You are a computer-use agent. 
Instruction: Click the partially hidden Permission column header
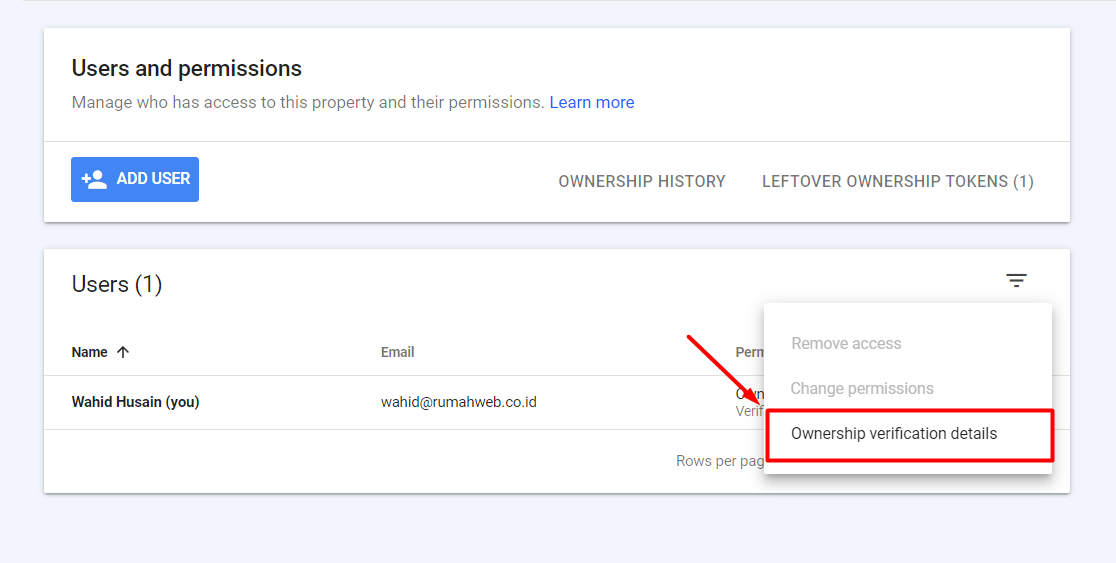click(x=749, y=352)
